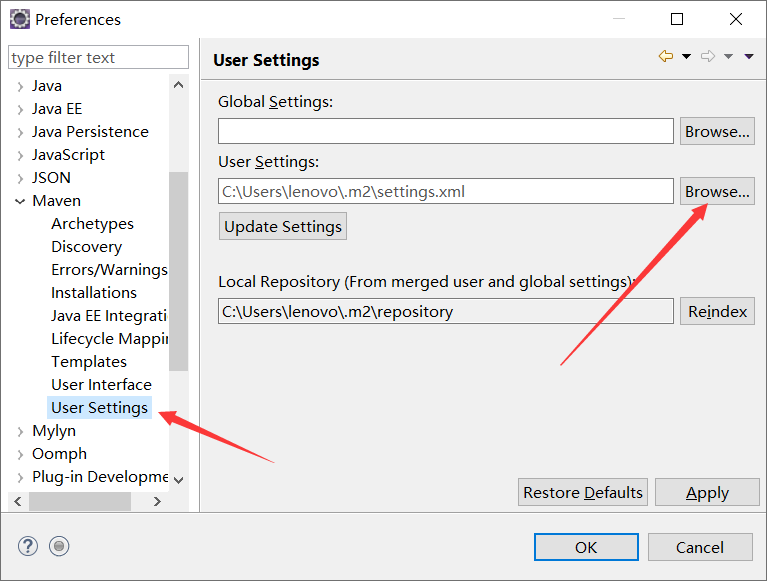This screenshot has width=767, height=581.
Task: Focus the type filter text field
Action: [x=98, y=58]
